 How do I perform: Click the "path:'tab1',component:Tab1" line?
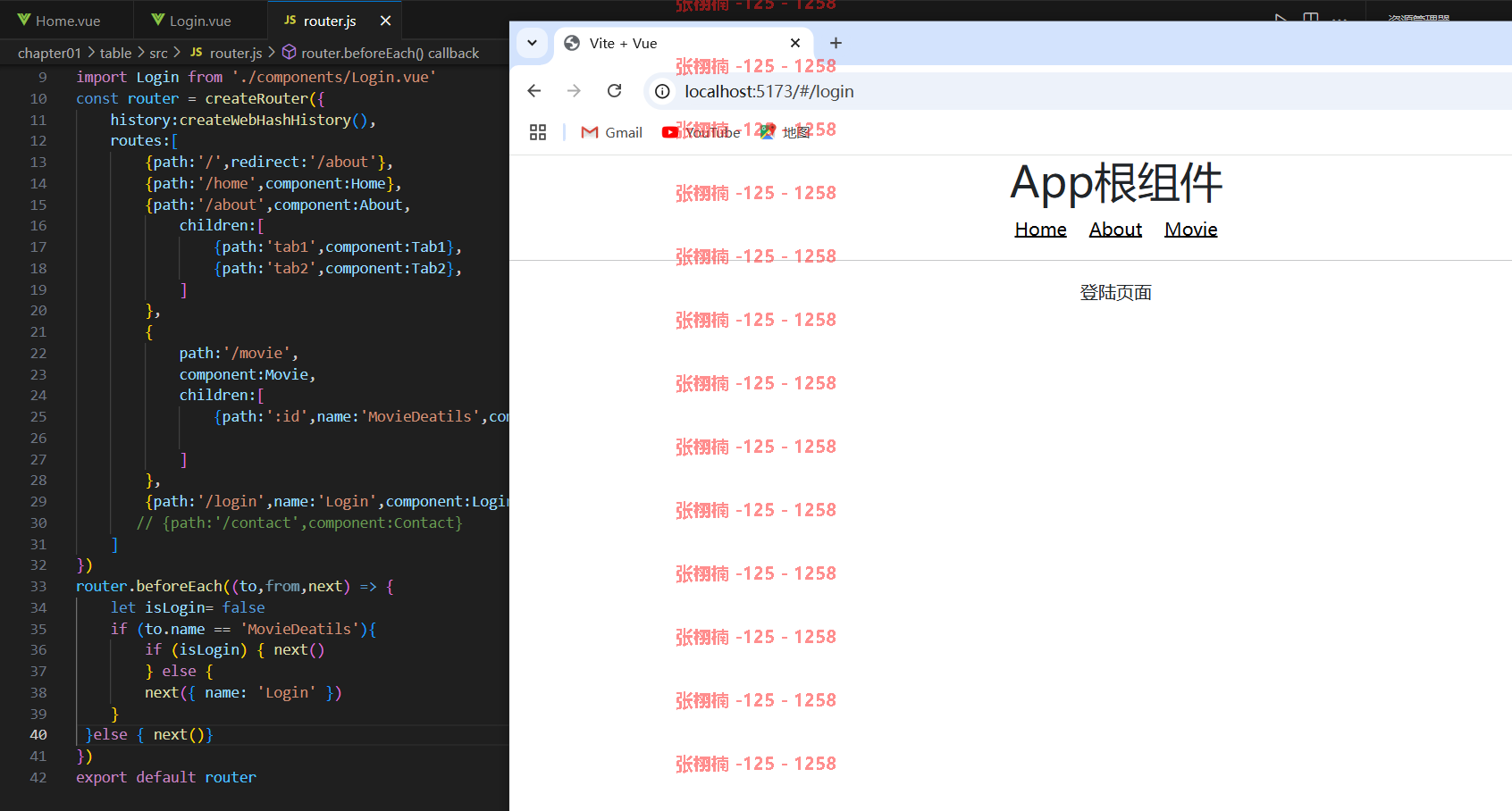coord(338,247)
